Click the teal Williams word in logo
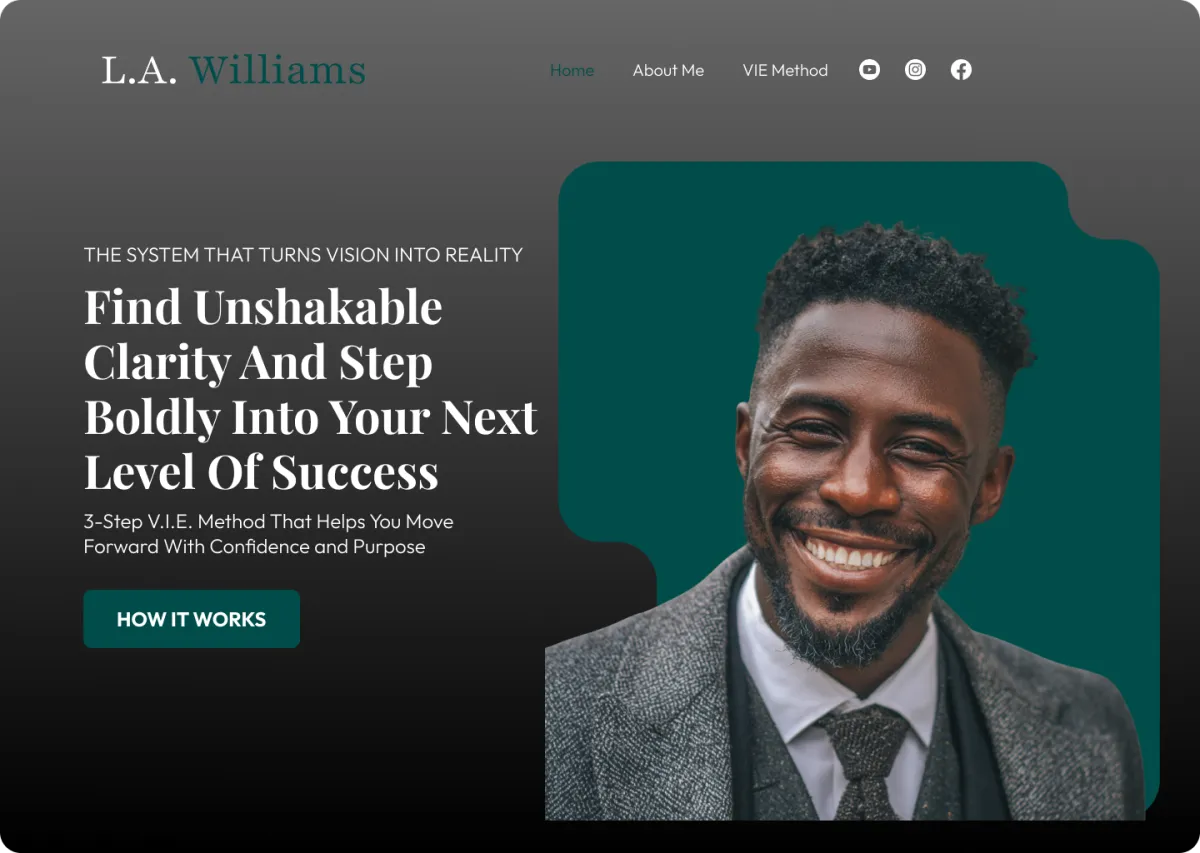 (278, 70)
